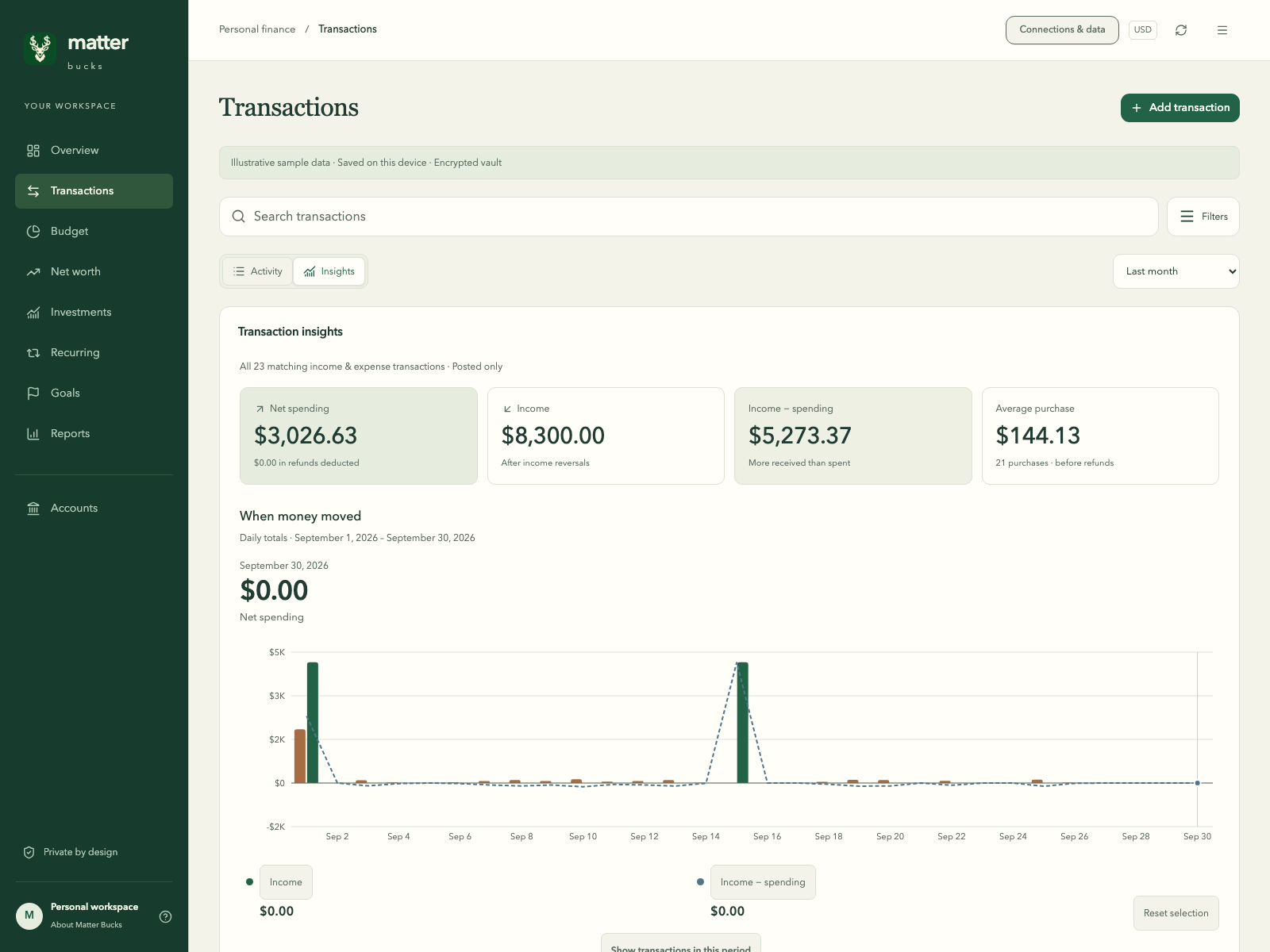Image resolution: width=1270 pixels, height=952 pixels.
Task: Open Connections & data
Action: (1062, 30)
